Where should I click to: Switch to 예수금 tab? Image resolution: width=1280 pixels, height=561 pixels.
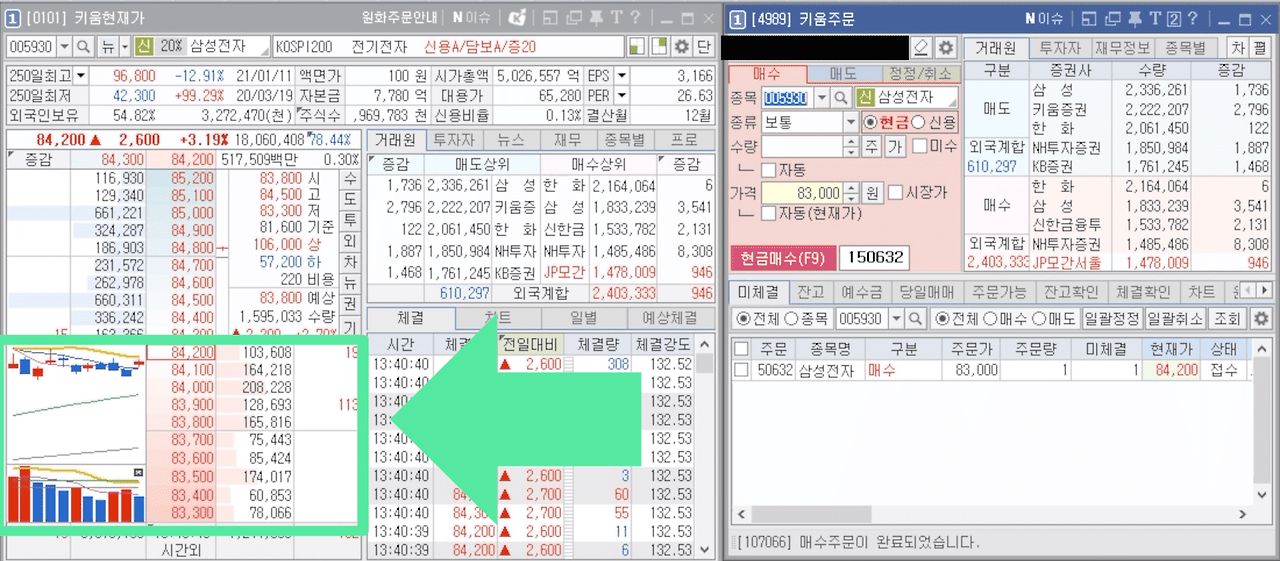pos(861,292)
